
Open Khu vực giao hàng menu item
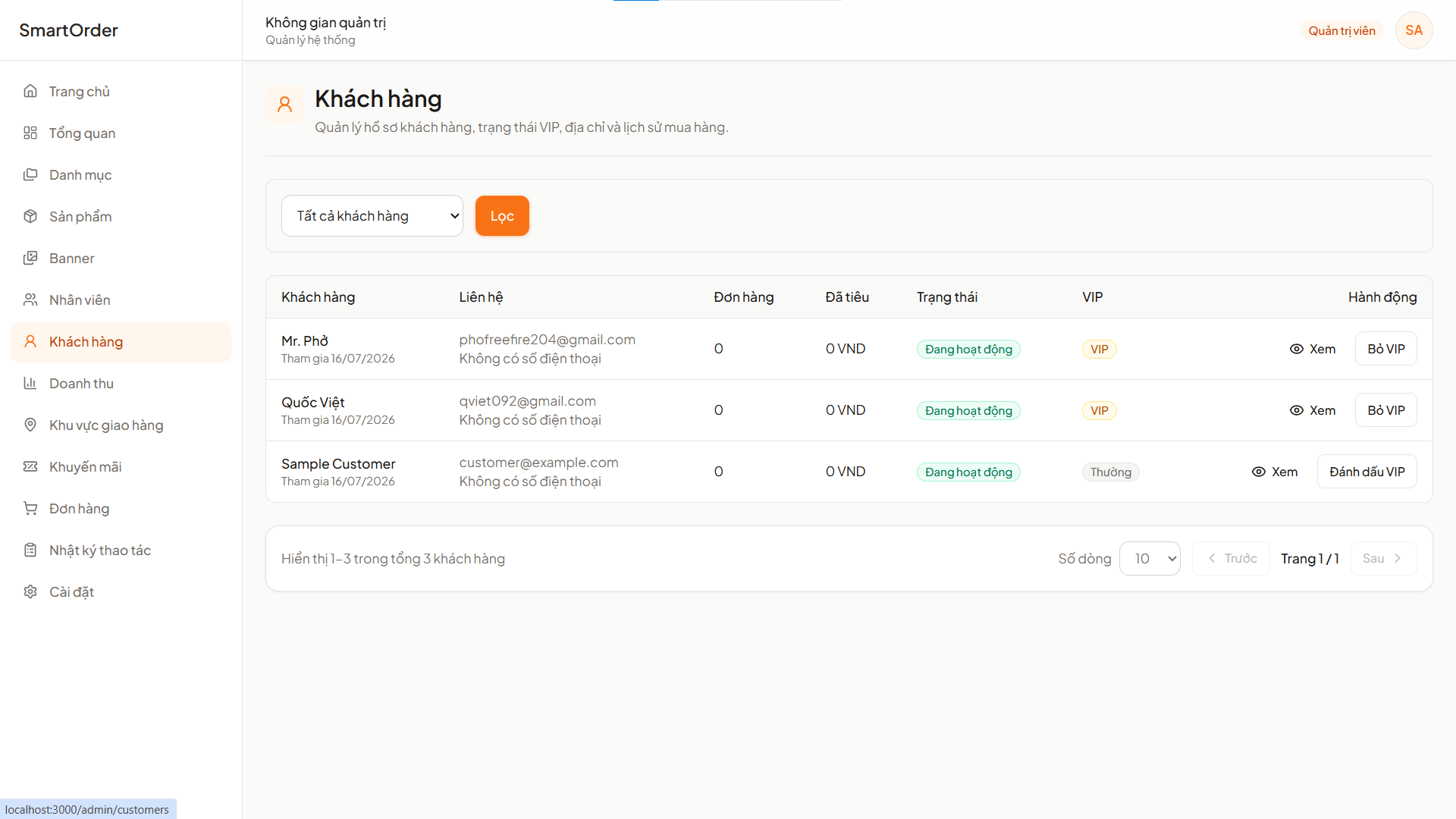pyautogui.click(x=121, y=425)
